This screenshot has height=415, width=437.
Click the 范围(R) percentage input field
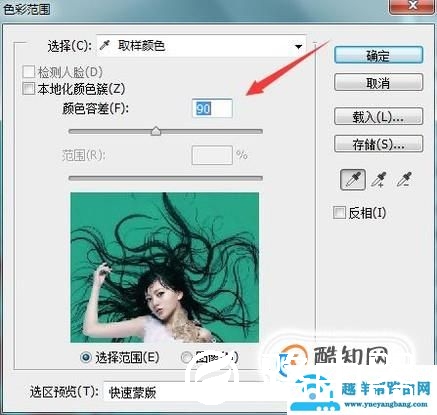pyautogui.click(x=212, y=155)
